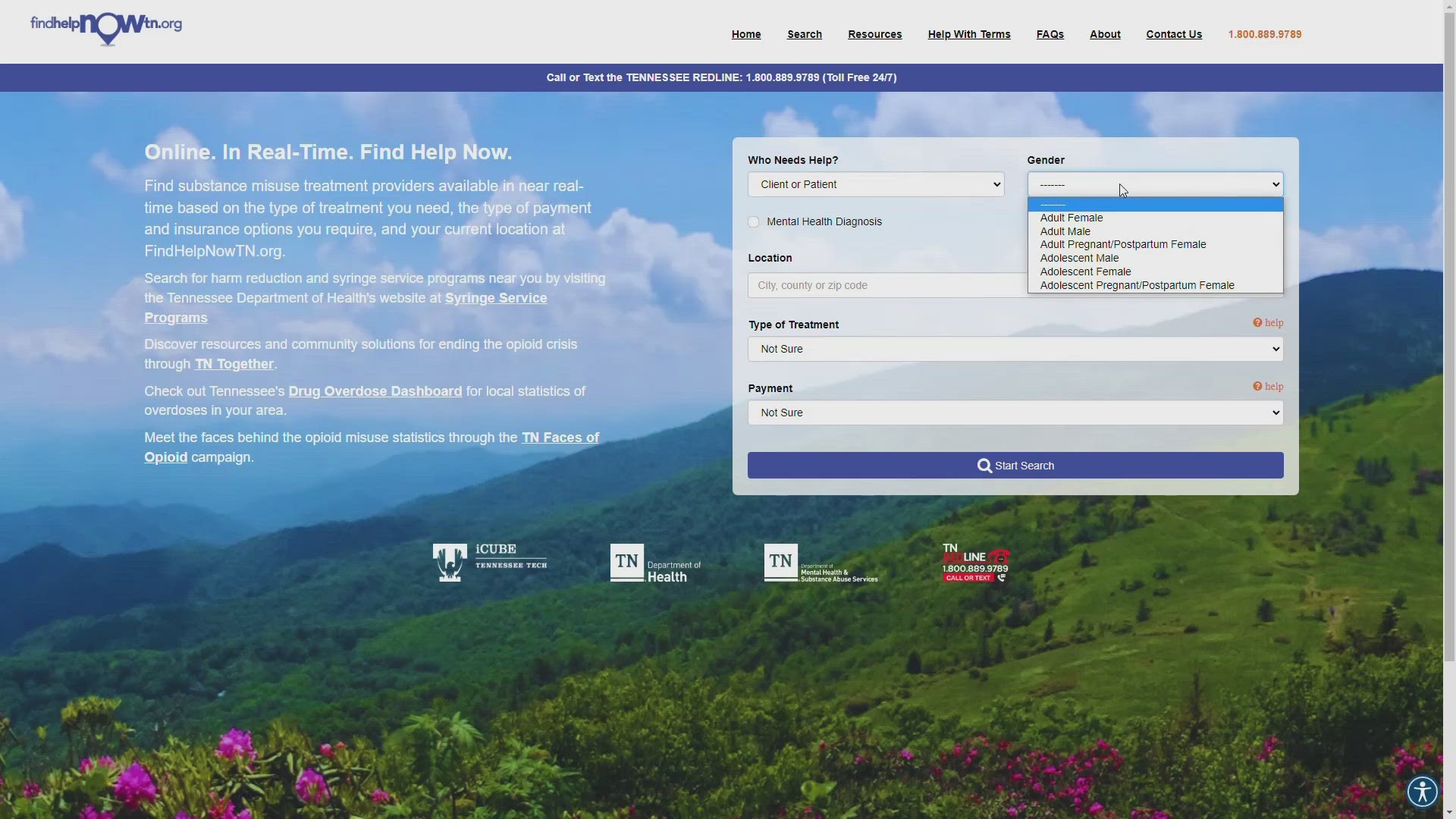Open Help With Terms page

969,34
